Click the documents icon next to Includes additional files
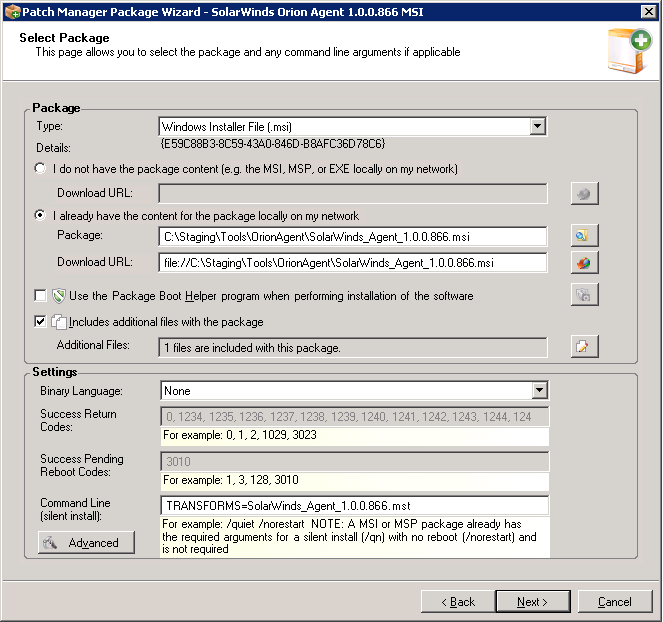 [59, 322]
